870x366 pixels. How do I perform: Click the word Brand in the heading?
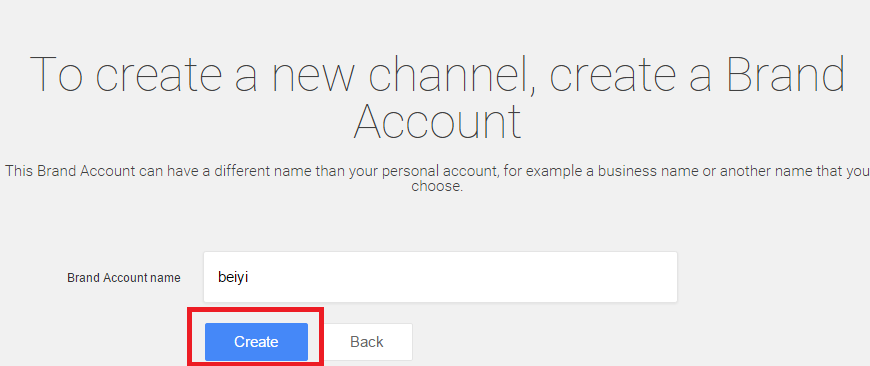point(786,74)
